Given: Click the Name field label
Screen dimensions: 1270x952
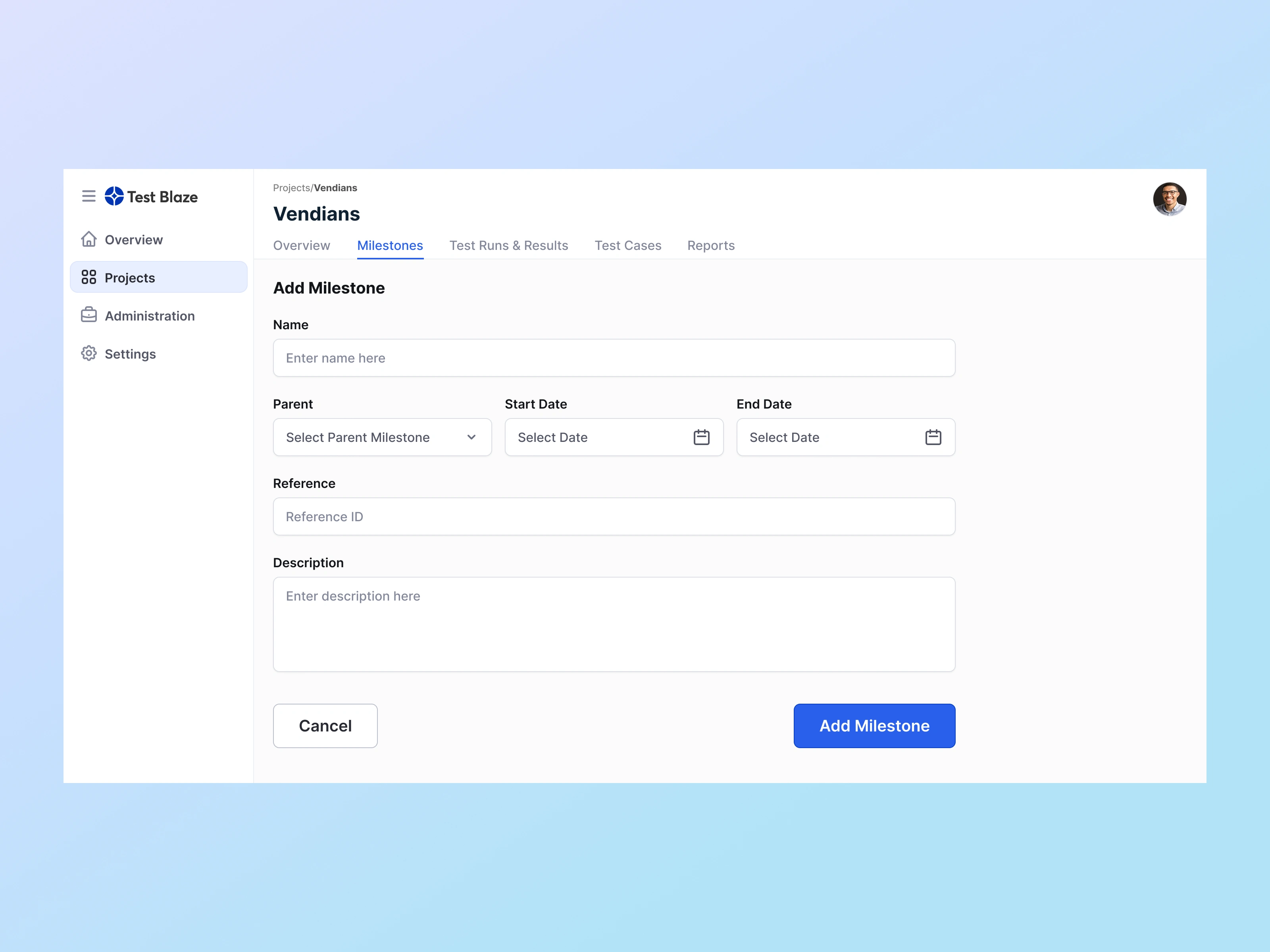Looking at the screenshot, I should pyautogui.click(x=291, y=325).
